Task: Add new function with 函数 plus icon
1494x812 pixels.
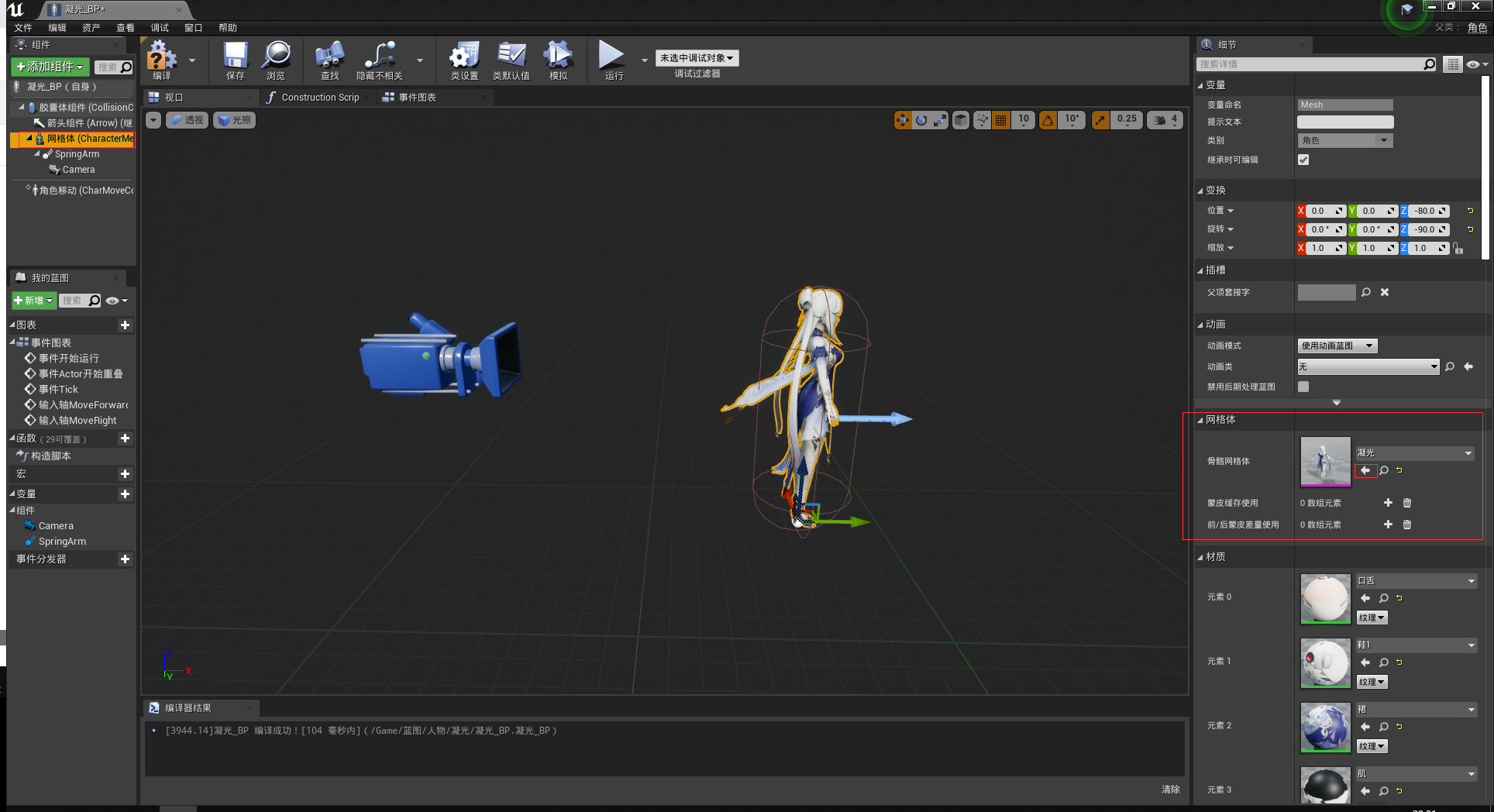Action: point(125,439)
